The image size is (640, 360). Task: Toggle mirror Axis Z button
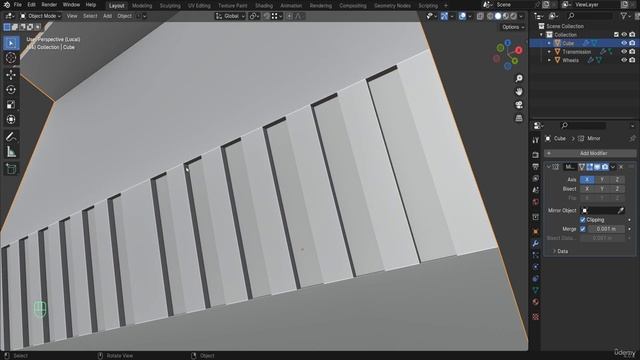coord(617,180)
